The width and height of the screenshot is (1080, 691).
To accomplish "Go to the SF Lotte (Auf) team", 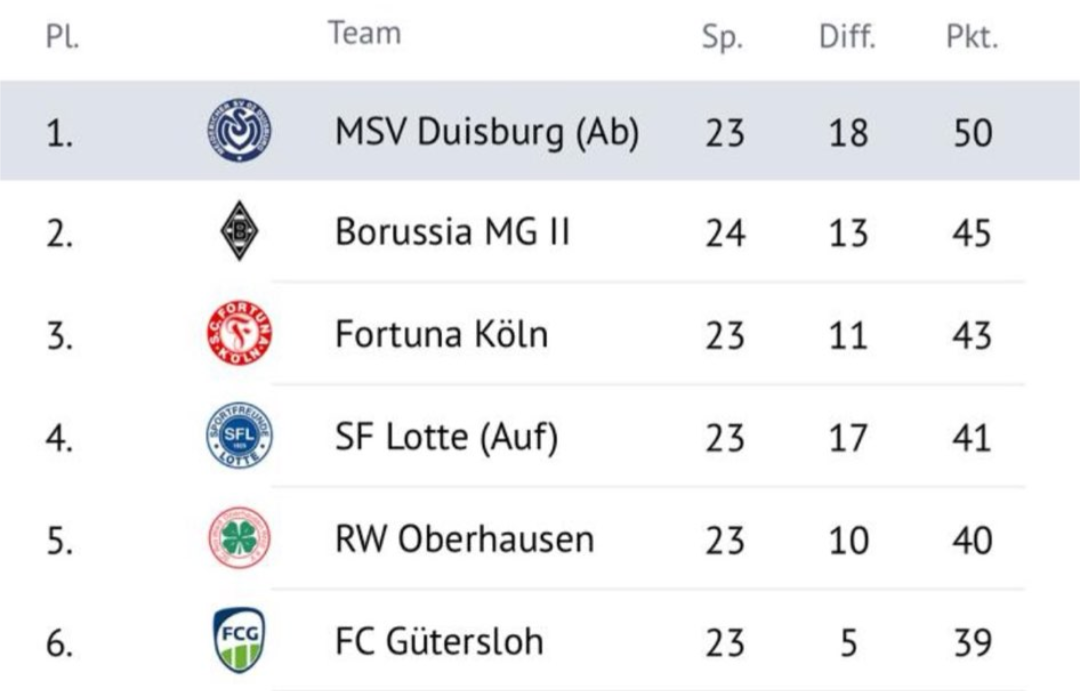I will (x=445, y=438).
